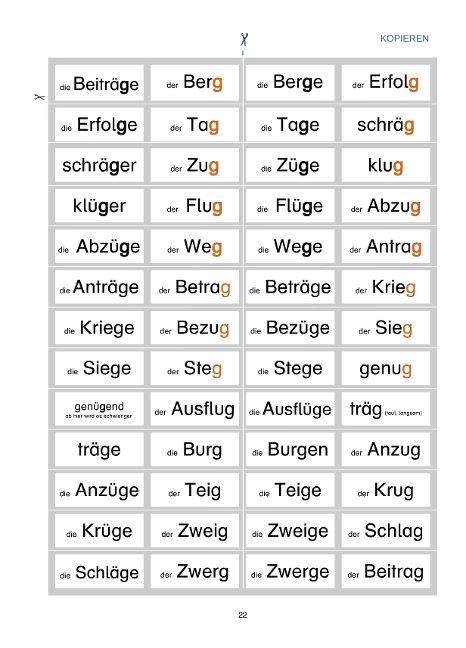
Task: Select the 'der Sieg' word card
Action: pyautogui.click(x=385, y=328)
